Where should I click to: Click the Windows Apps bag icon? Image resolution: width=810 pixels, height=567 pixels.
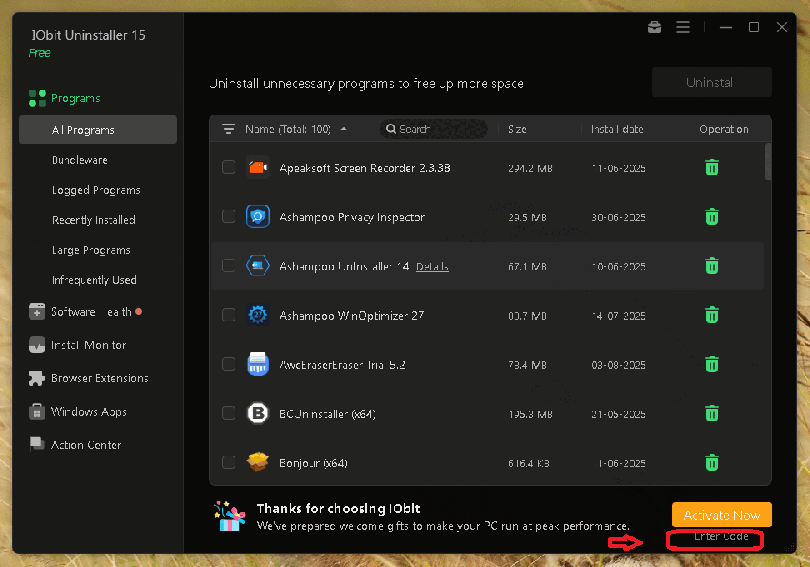[x=37, y=412]
